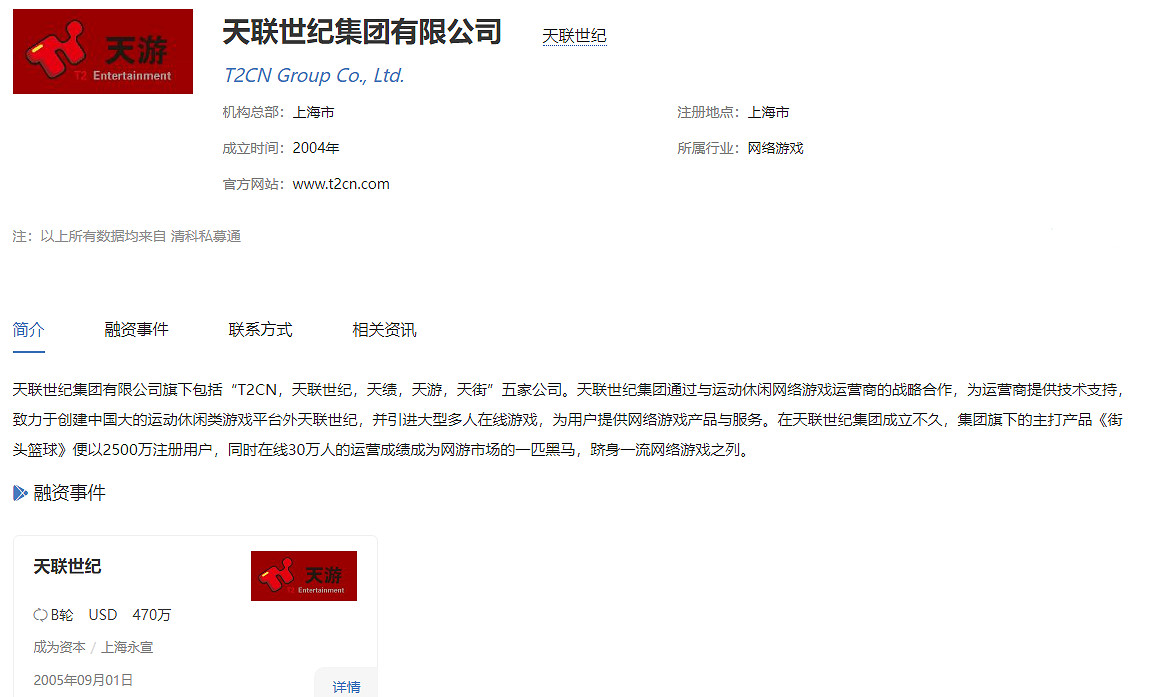The image size is (1156, 697).
Task: Click the round icon next to B轮
Action: click(40, 615)
